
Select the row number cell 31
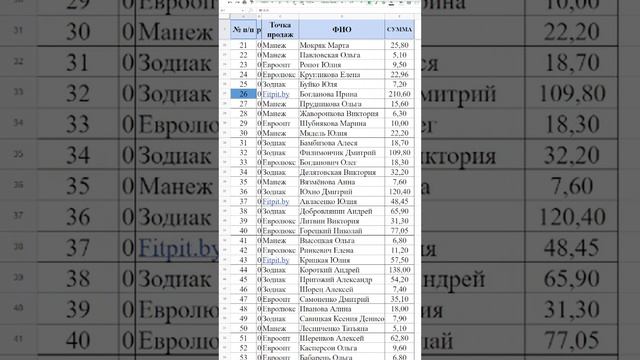(x=243, y=143)
